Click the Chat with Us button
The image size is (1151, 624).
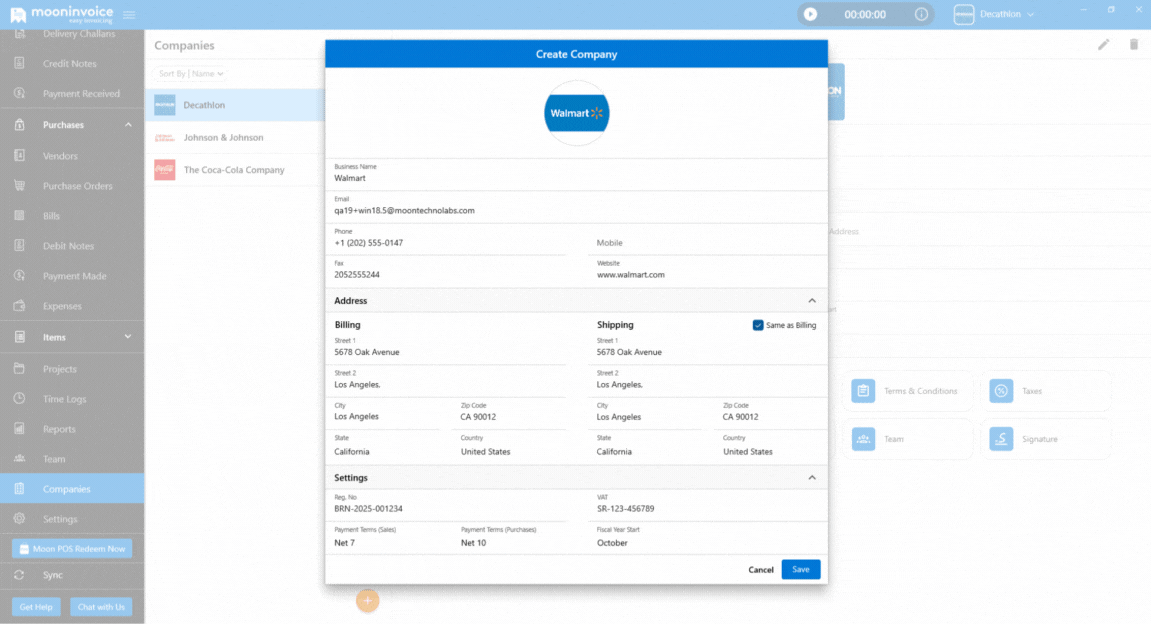click(x=101, y=607)
